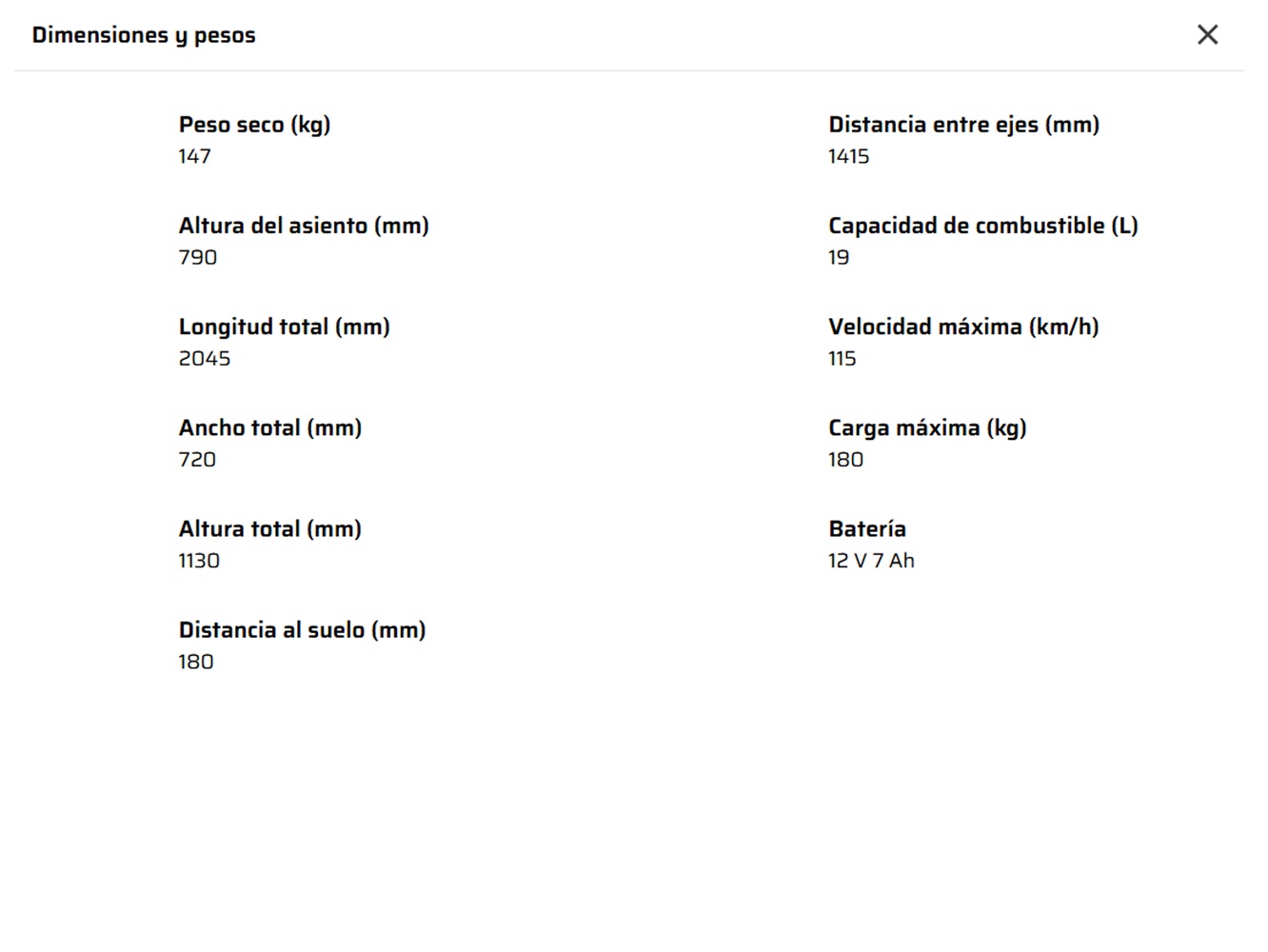1268x952 pixels.
Task: Select Longitud total (mm) label
Action: 284,327
